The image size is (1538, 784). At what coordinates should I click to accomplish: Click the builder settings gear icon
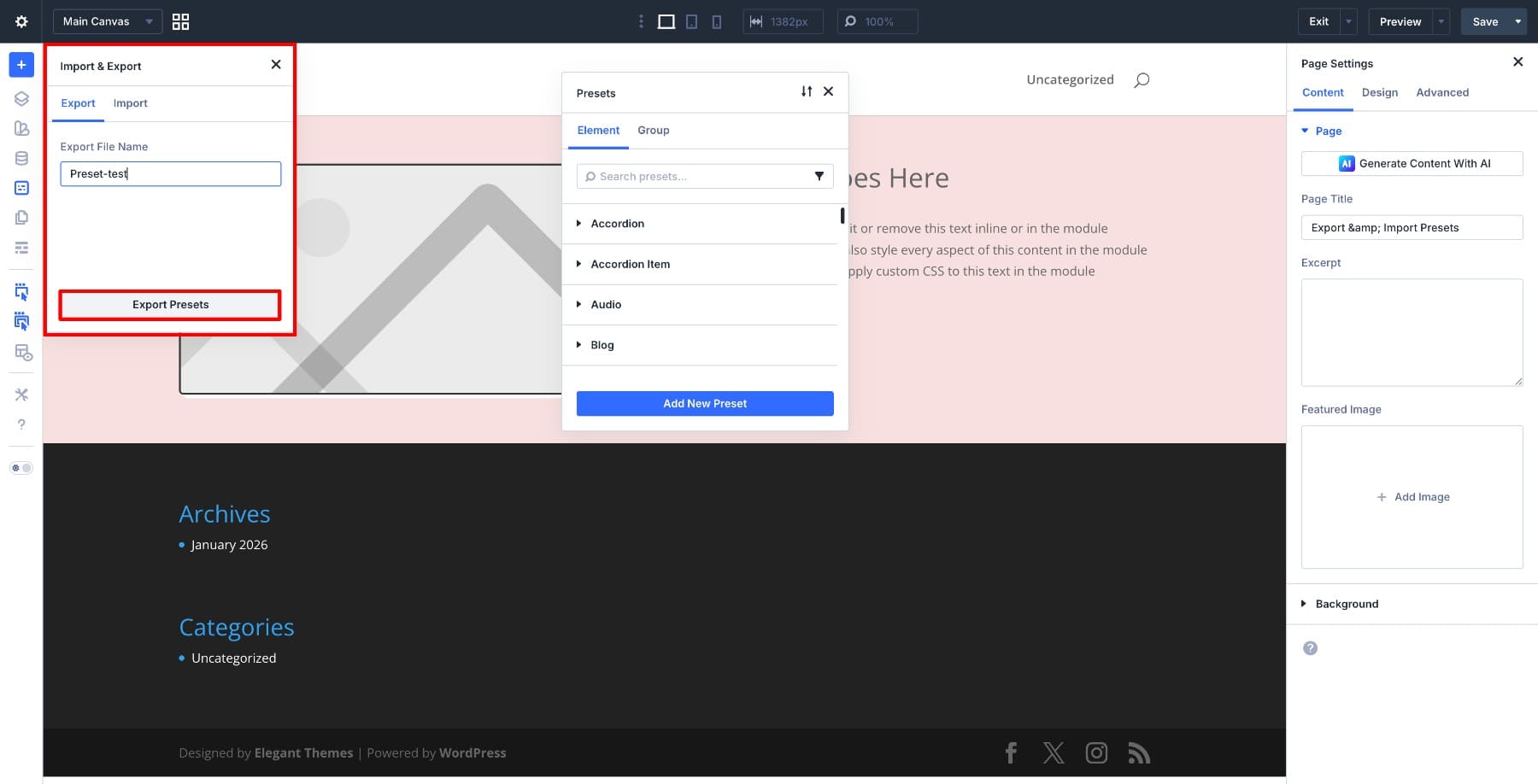pos(21,21)
